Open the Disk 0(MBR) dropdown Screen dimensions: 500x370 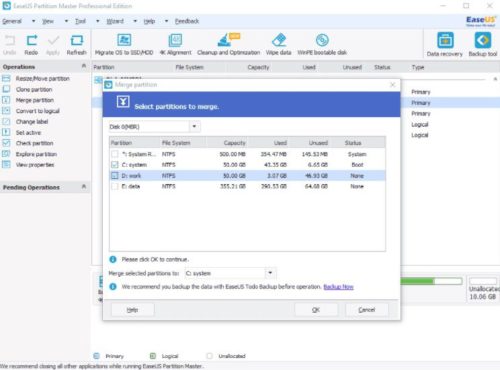pyautogui.click(x=155, y=127)
